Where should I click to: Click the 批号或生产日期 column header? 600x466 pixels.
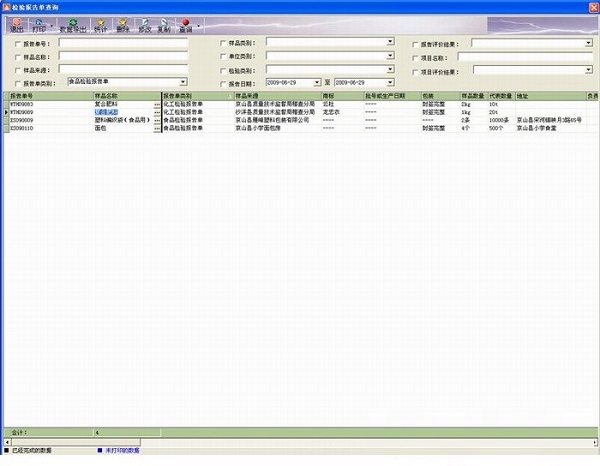pyautogui.click(x=392, y=96)
